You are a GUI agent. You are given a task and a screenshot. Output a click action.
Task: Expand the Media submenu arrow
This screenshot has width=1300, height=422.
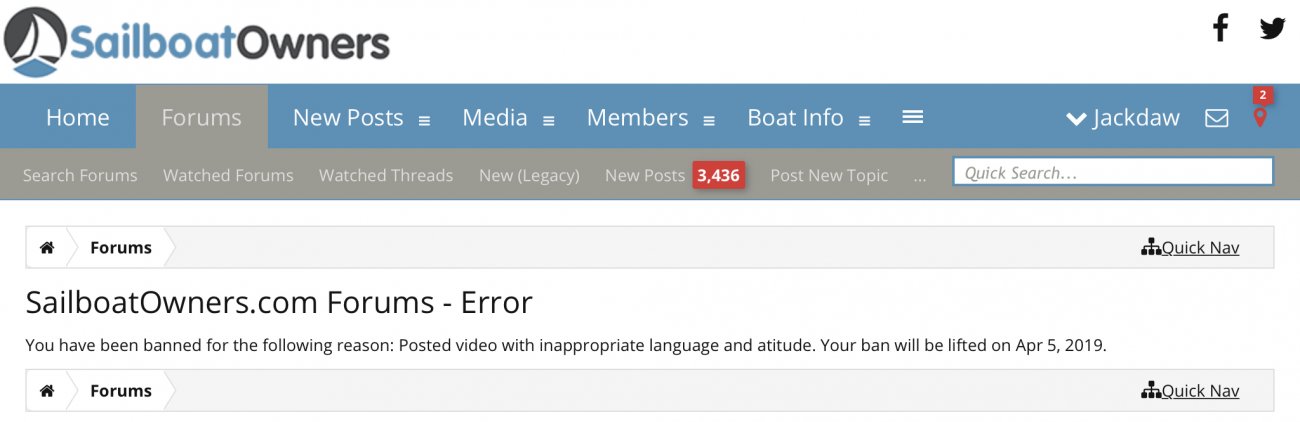[548, 120]
